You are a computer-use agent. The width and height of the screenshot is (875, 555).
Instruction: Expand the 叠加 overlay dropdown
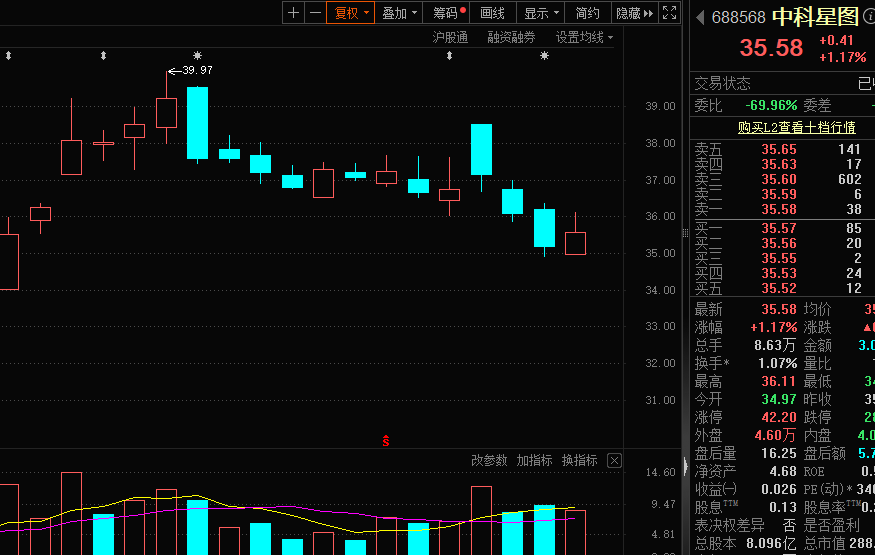click(x=400, y=13)
